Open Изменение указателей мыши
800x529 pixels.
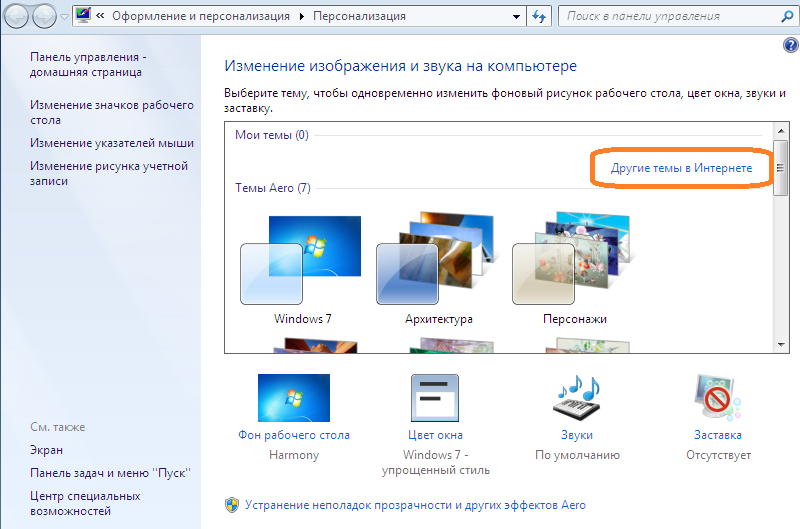point(112,143)
